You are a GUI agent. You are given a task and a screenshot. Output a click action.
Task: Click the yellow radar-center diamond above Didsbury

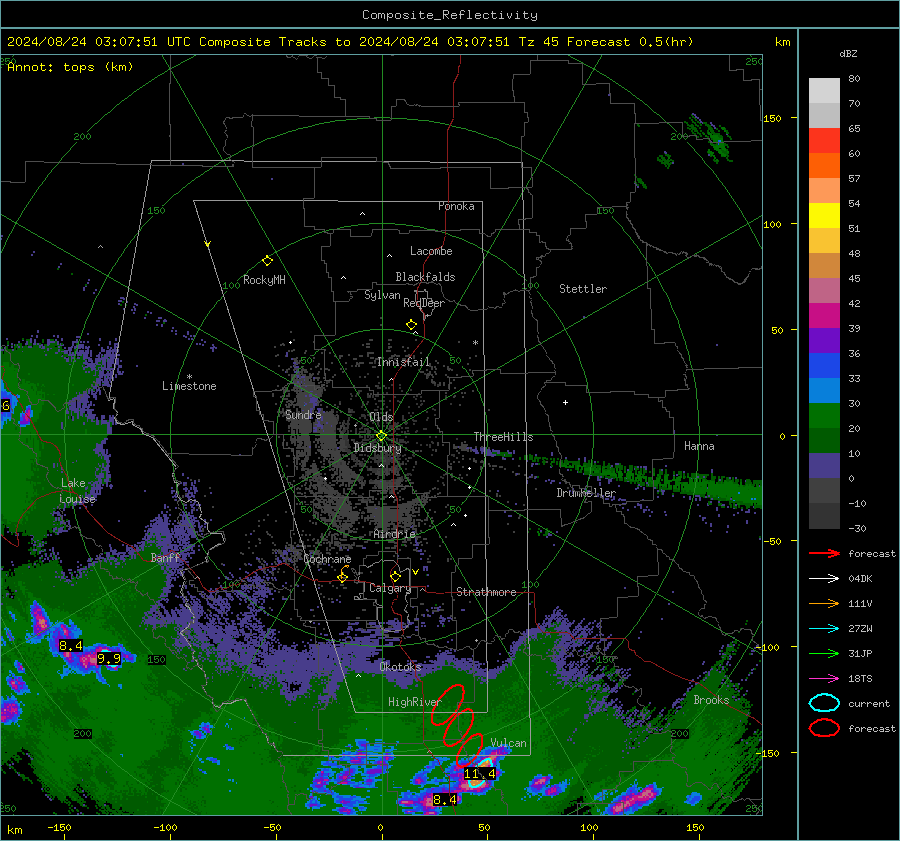click(381, 436)
